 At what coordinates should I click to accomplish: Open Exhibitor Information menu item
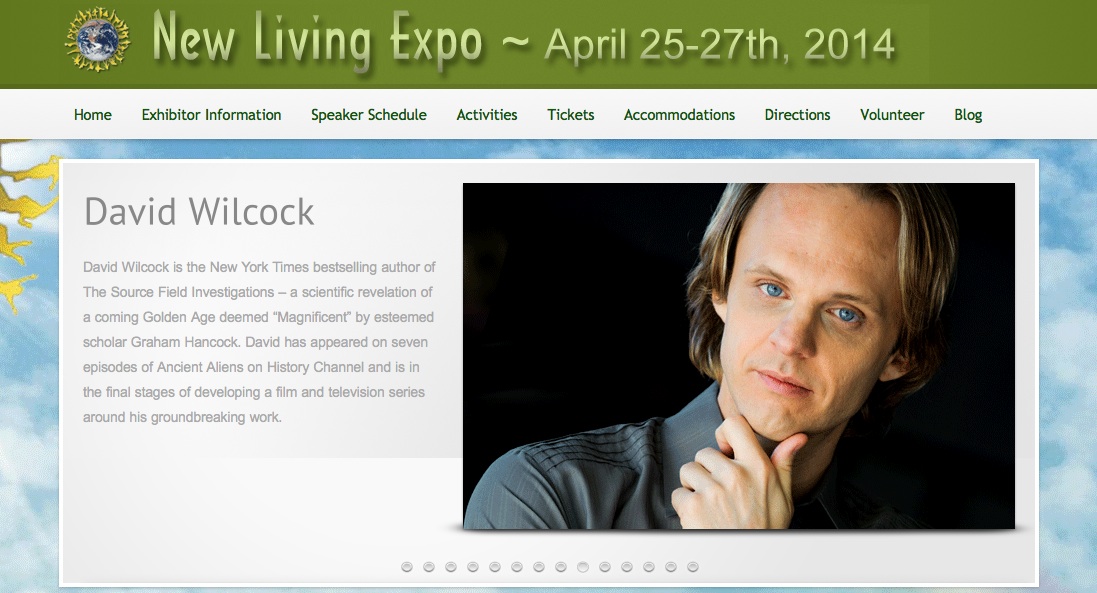point(211,115)
